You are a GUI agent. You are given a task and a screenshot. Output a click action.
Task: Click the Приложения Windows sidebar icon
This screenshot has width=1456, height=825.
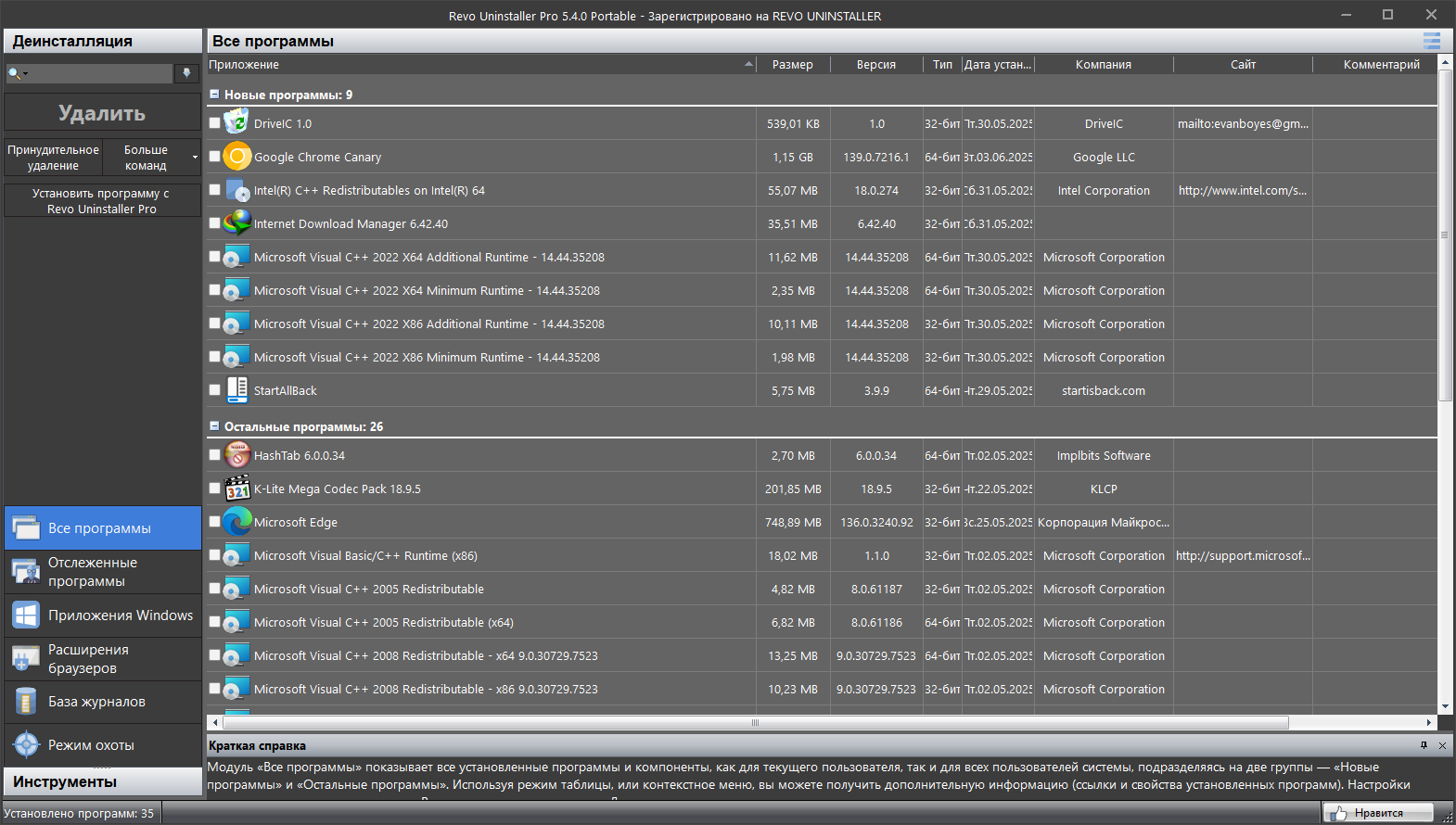pos(26,615)
